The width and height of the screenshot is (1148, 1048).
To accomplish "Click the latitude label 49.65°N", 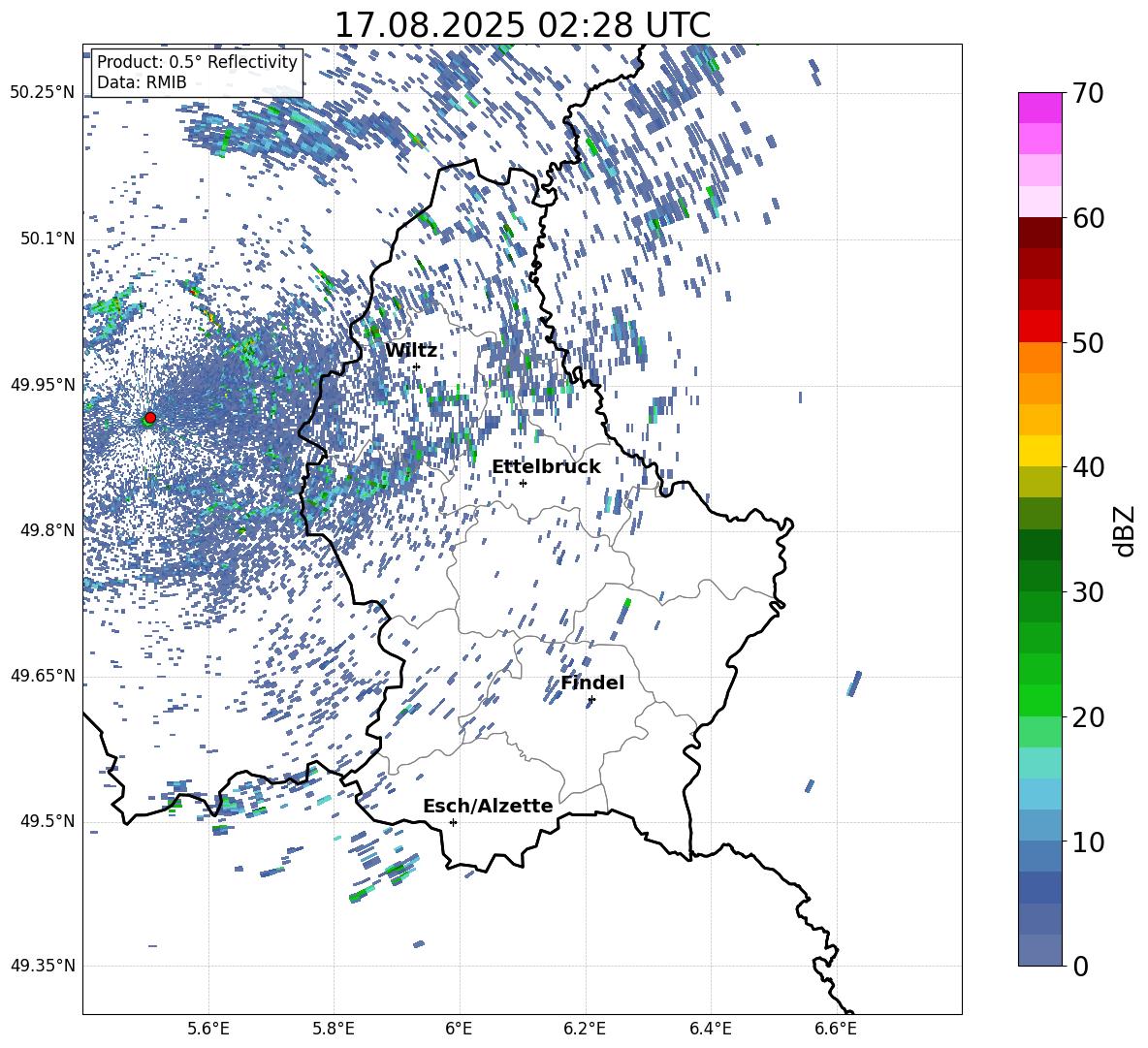I will tap(43, 676).
